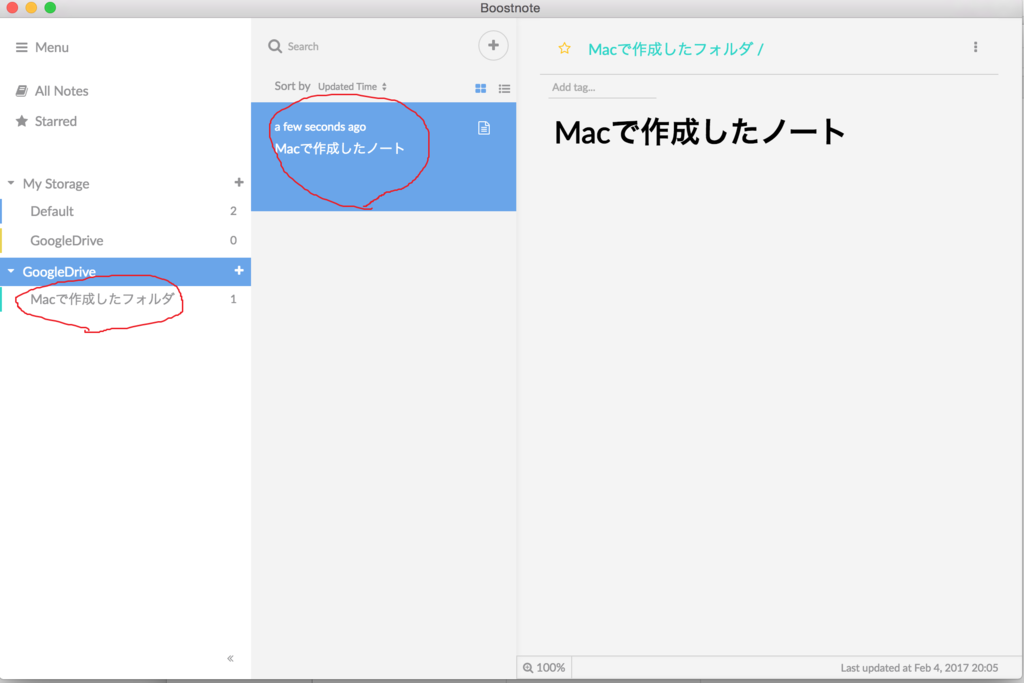Add folder to My Storage with plus

[239, 183]
